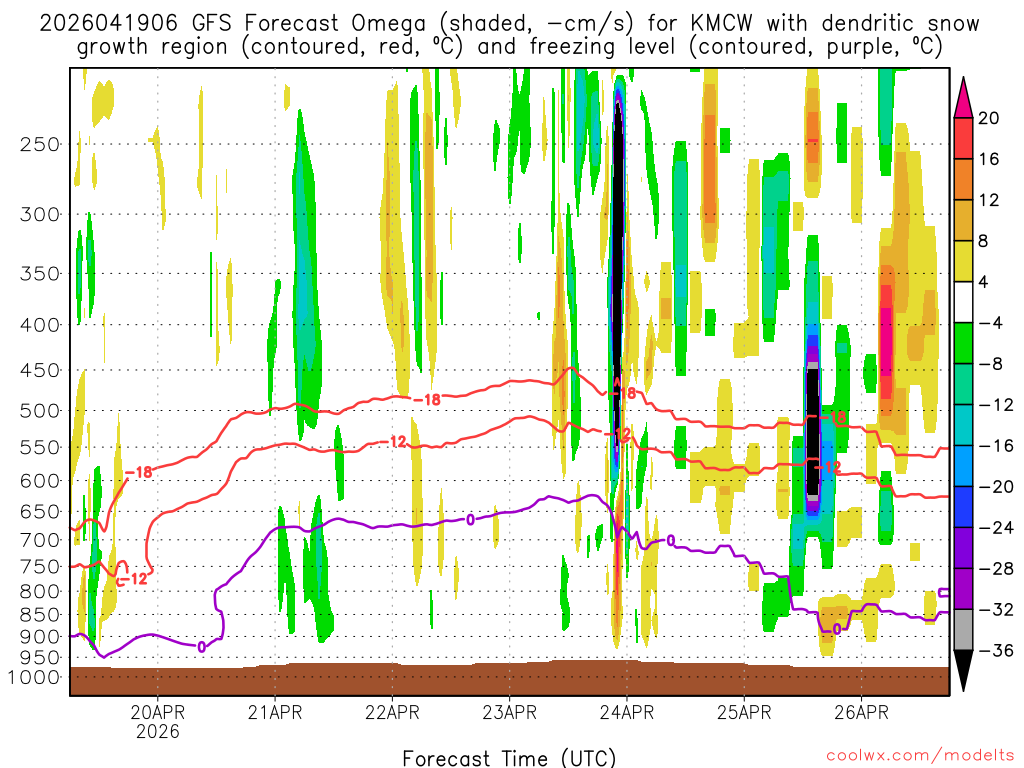This screenshot has height=768, width=1024.
Task: Click the colorbar value label 20
Action: [989, 118]
